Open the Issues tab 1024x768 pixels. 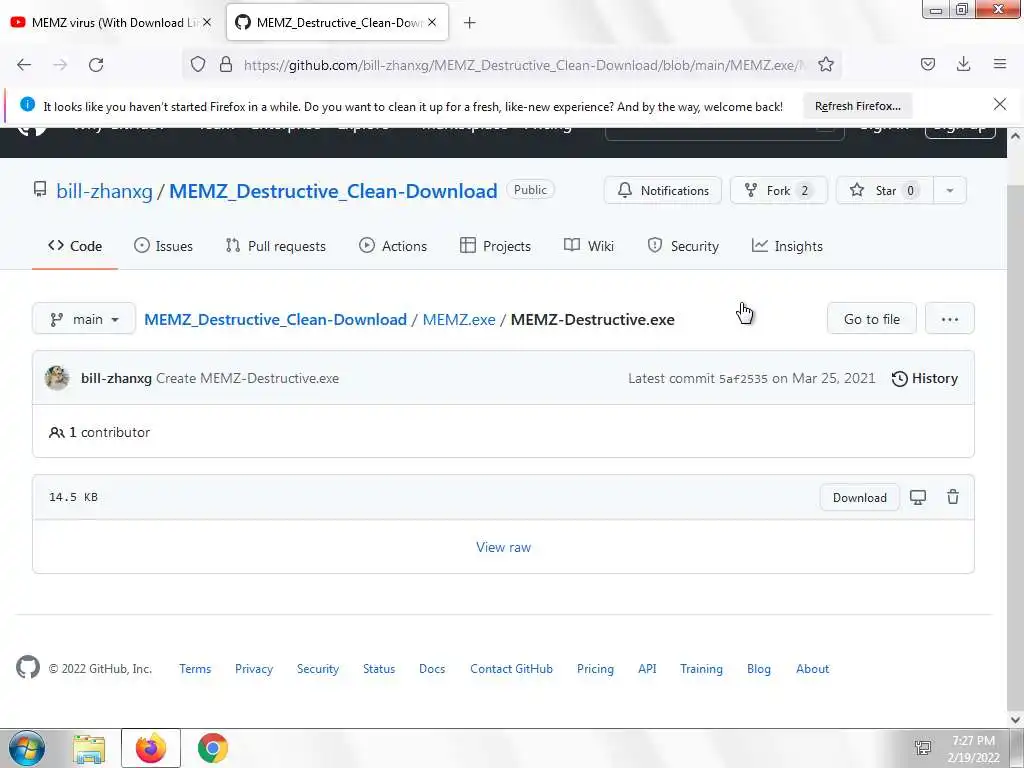163,246
